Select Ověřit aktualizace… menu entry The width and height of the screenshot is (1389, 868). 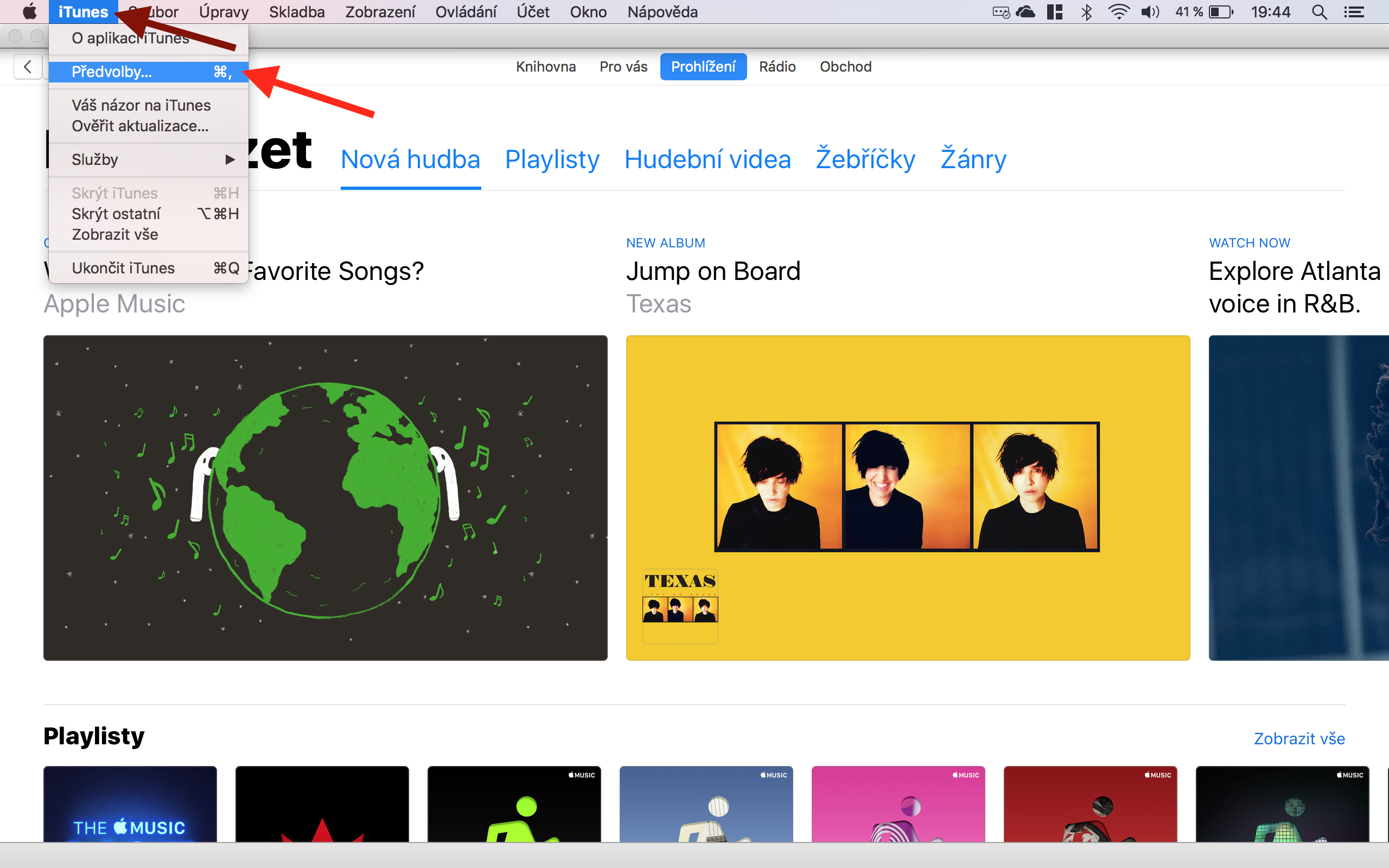pos(140,126)
